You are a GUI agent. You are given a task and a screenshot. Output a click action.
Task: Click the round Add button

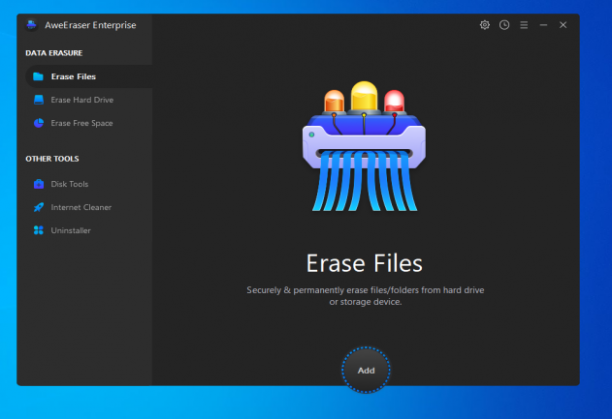[x=366, y=370]
